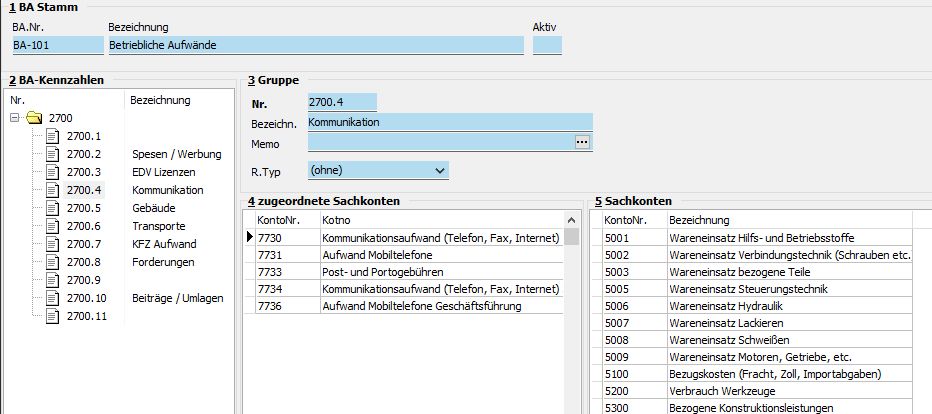Select the 2700.7 KFZ Aufwand icon
This screenshot has height=414, width=932.
(53, 244)
